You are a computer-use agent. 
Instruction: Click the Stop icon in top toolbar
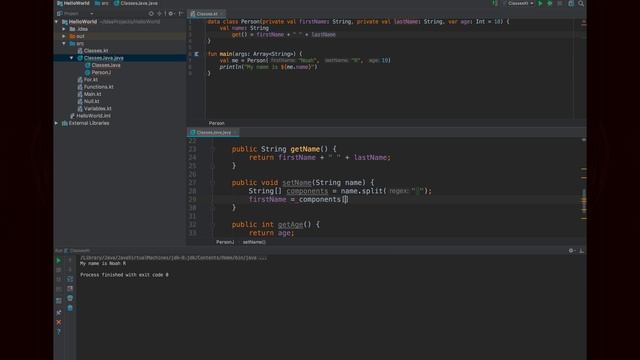[560, 3]
